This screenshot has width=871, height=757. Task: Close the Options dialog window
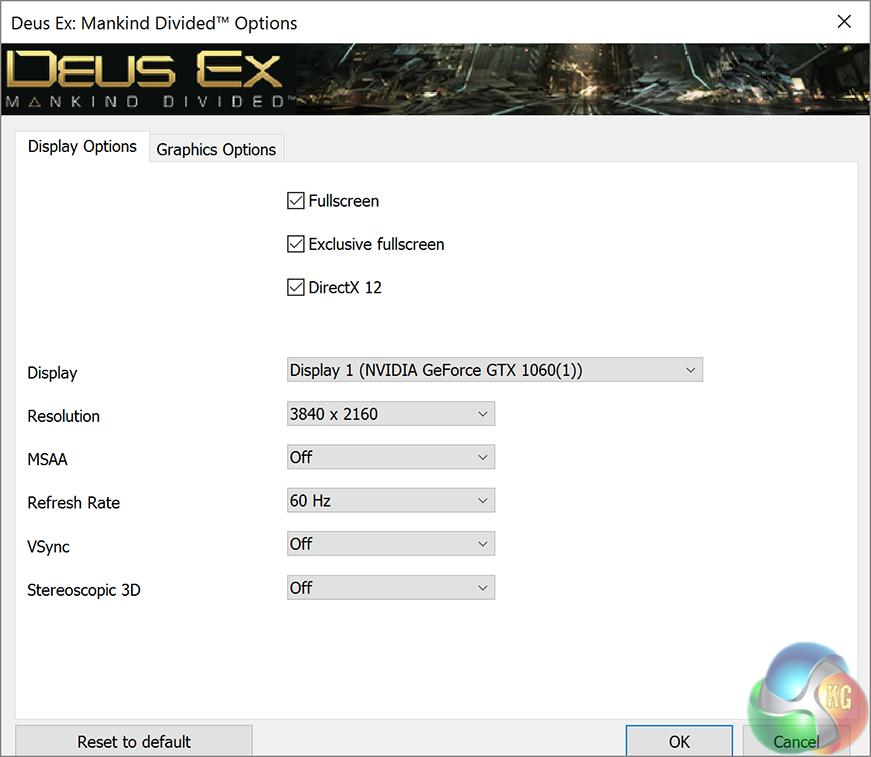[x=844, y=22]
